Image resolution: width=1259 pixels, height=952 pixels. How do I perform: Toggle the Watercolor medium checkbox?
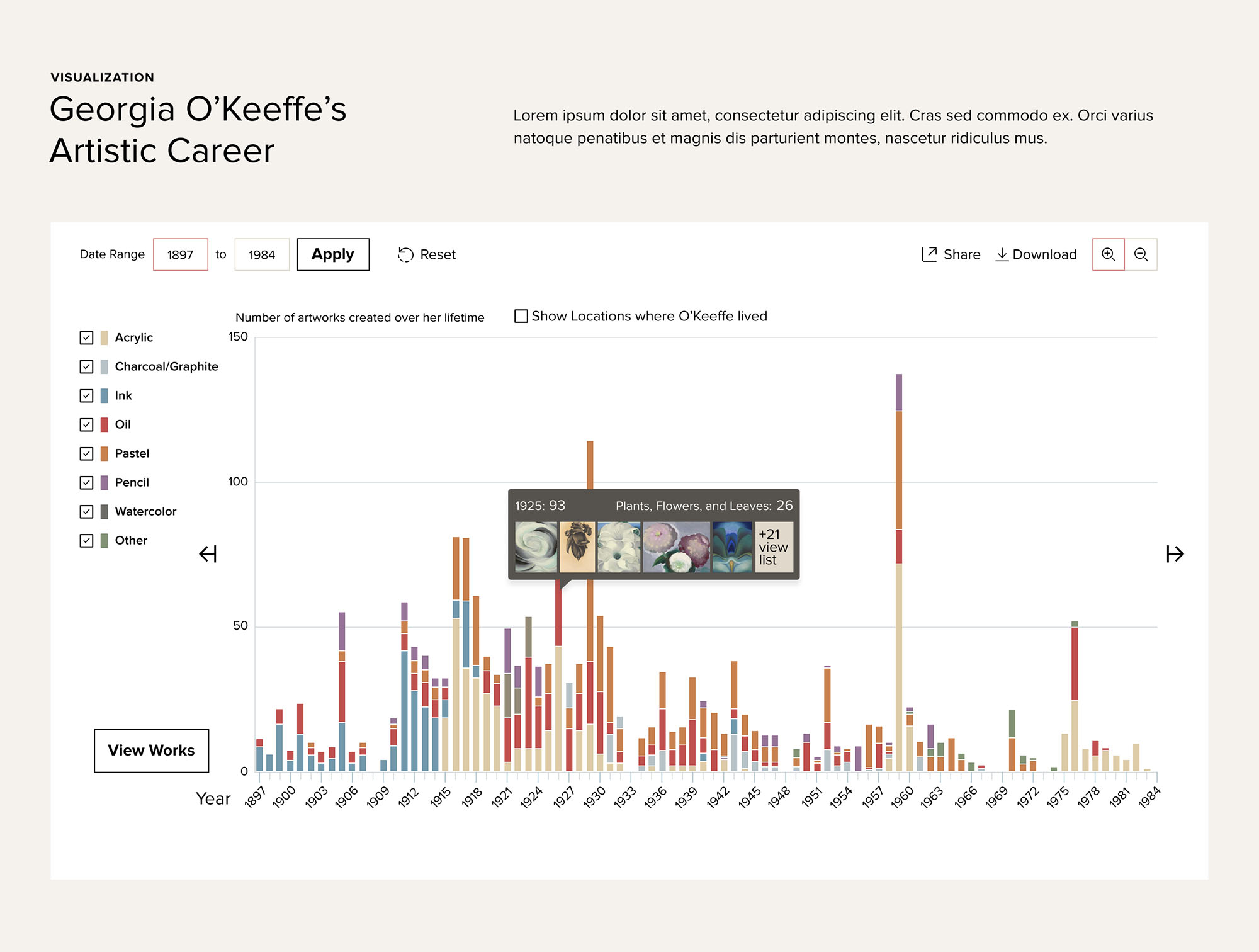(x=87, y=511)
